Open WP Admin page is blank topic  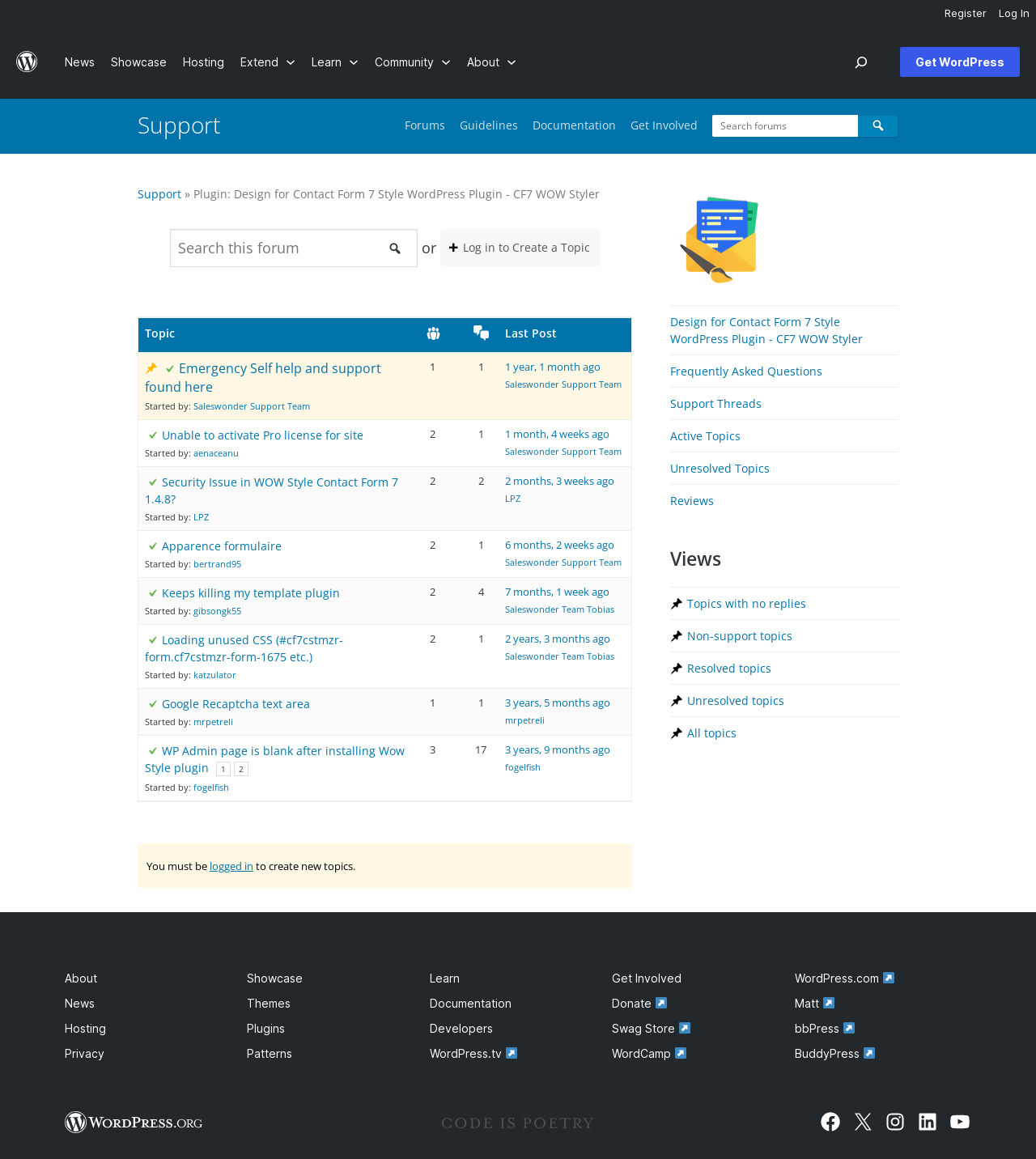point(274,759)
